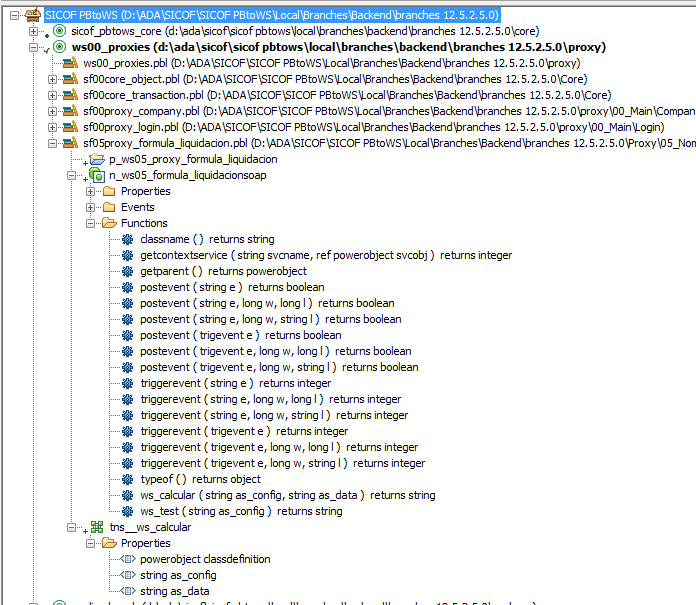Click the SICOF PBtoWS workspace icon
The width and height of the screenshot is (696, 605).
point(33,16)
